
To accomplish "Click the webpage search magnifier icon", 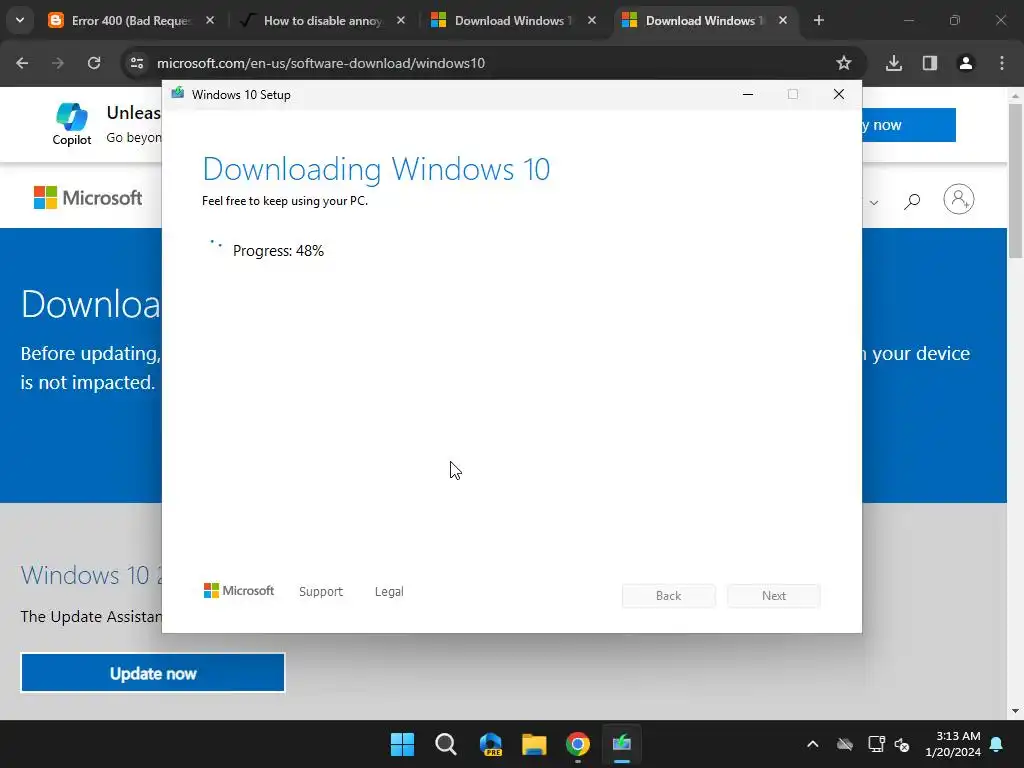I will pos(912,201).
